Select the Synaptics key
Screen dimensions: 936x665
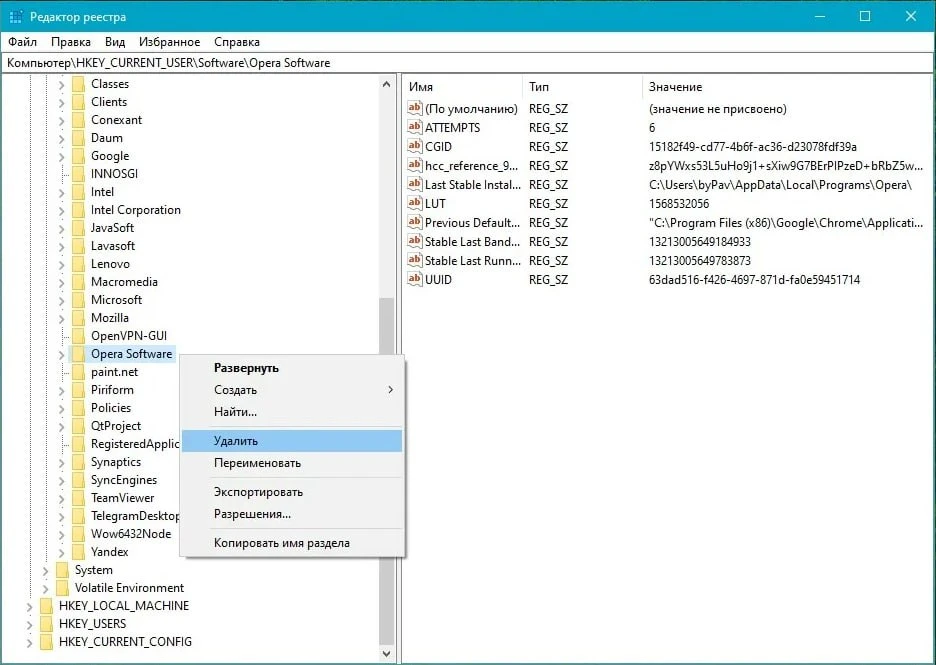[x=116, y=462]
